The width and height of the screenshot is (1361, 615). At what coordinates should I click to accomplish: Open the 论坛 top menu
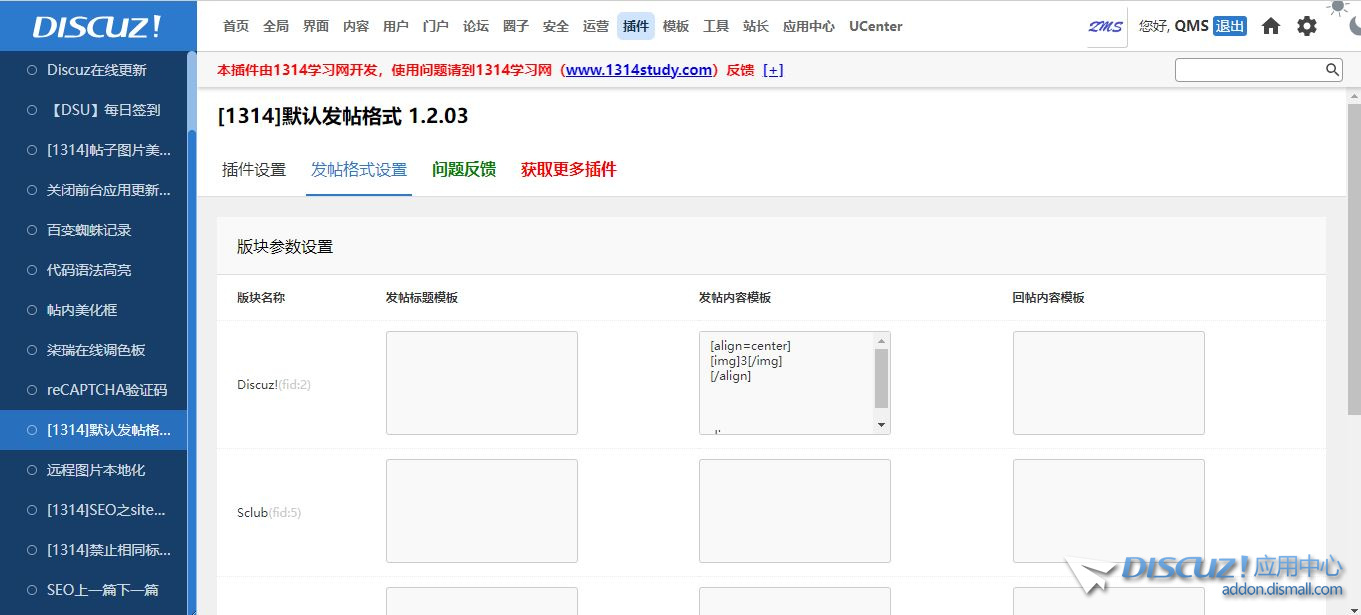[476, 27]
